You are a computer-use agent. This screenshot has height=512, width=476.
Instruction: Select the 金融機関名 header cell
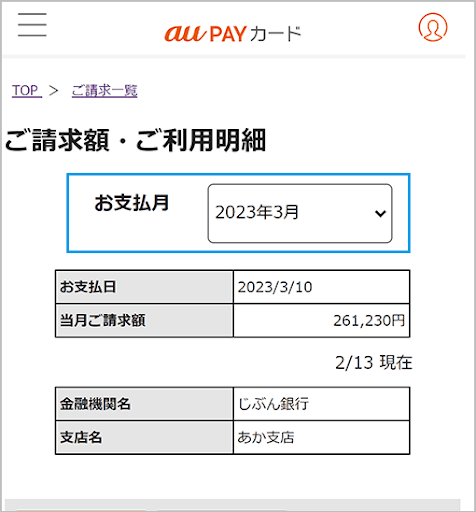click(144, 404)
